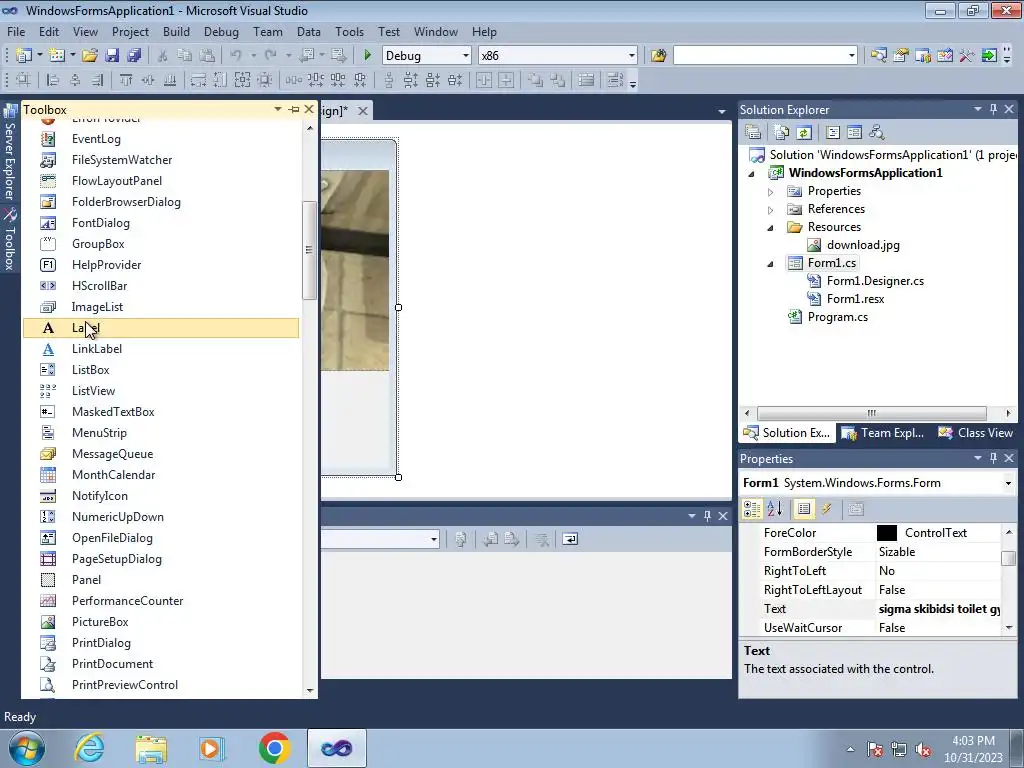Open Internet Explorer from the taskbar
This screenshot has width=1024, height=768.
(x=89, y=748)
